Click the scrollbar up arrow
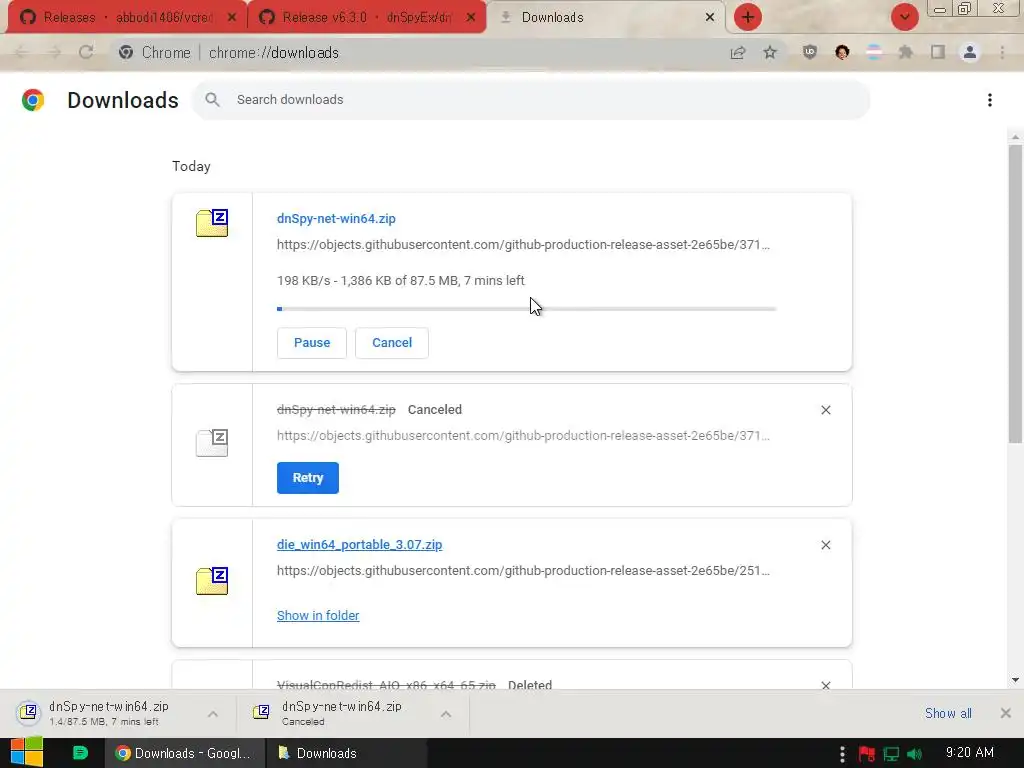 1015,136
